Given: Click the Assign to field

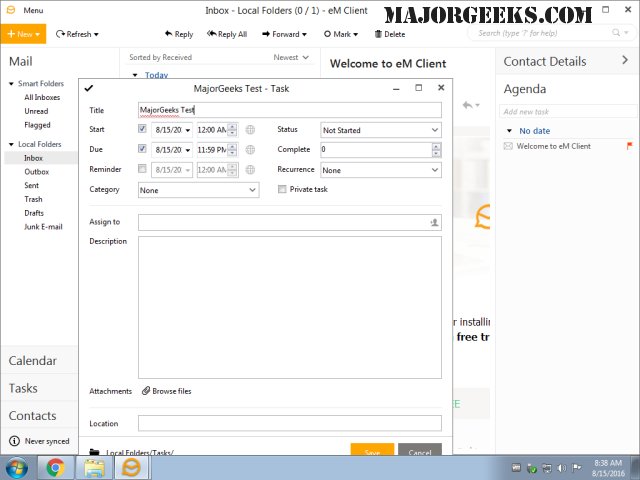Looking at the screenshot, I should pos(290,222).
